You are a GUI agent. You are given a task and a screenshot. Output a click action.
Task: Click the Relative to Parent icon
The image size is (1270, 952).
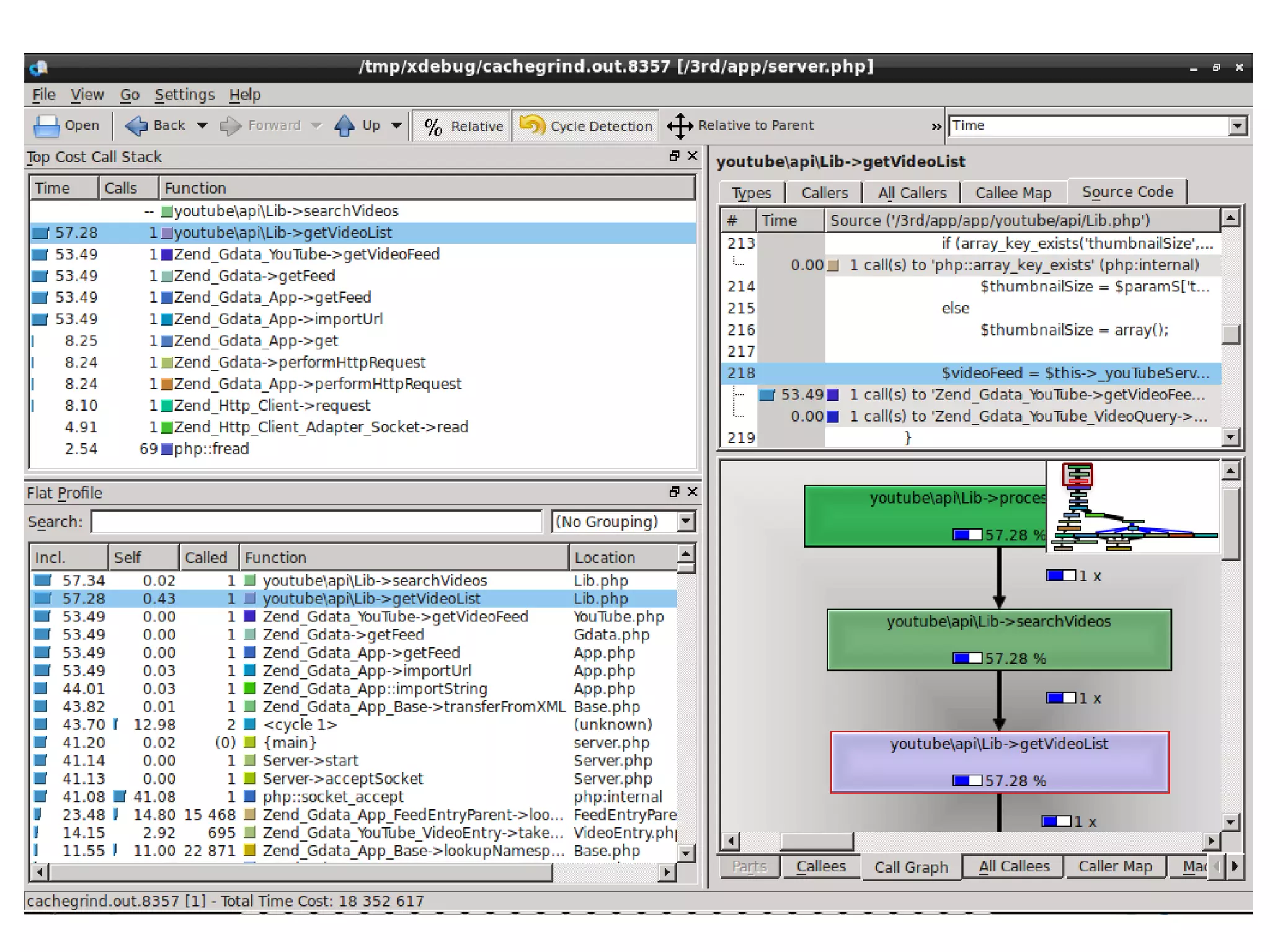680,126
